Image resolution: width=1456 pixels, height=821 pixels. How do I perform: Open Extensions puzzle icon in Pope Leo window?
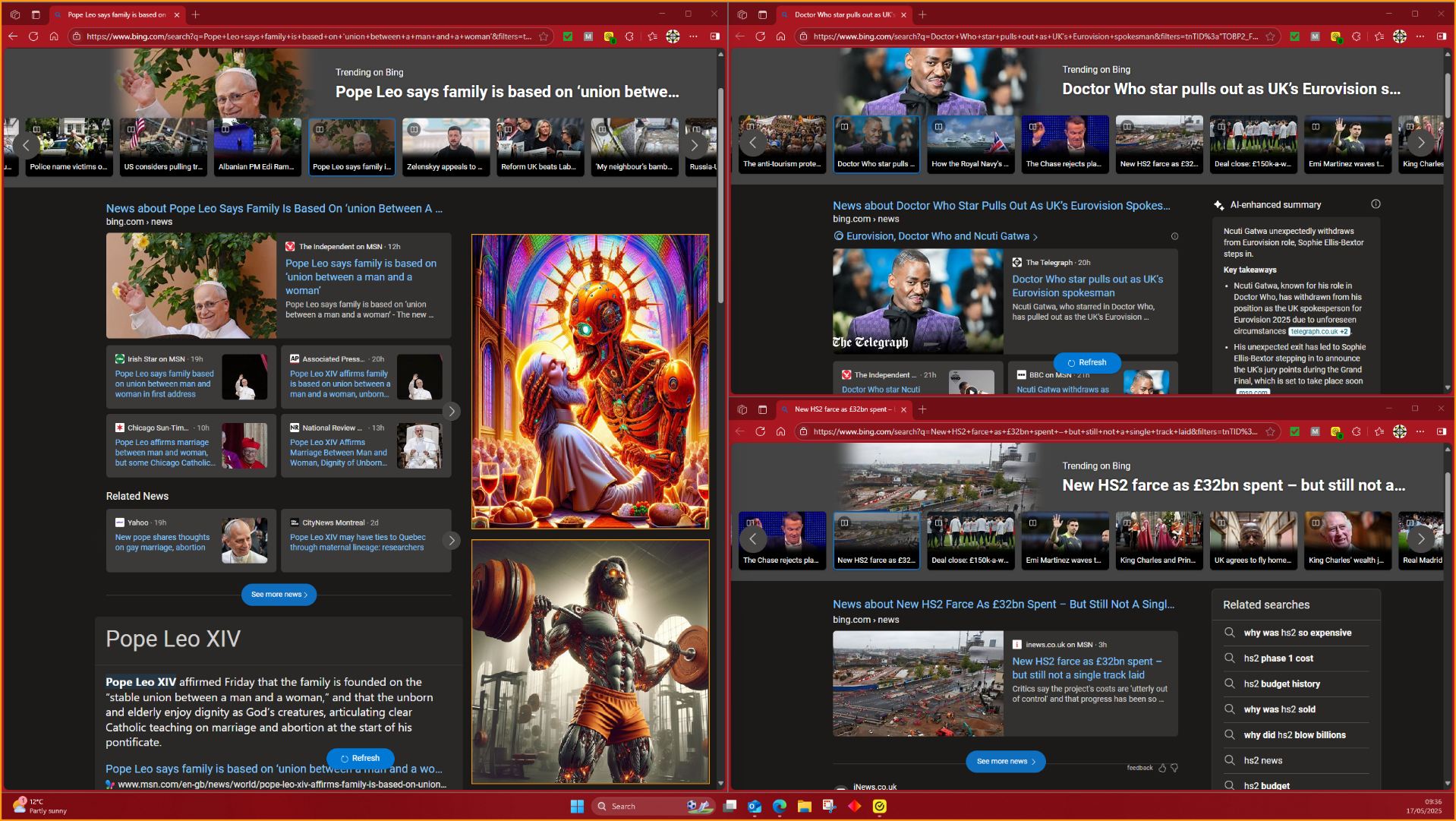click(629, 36)
